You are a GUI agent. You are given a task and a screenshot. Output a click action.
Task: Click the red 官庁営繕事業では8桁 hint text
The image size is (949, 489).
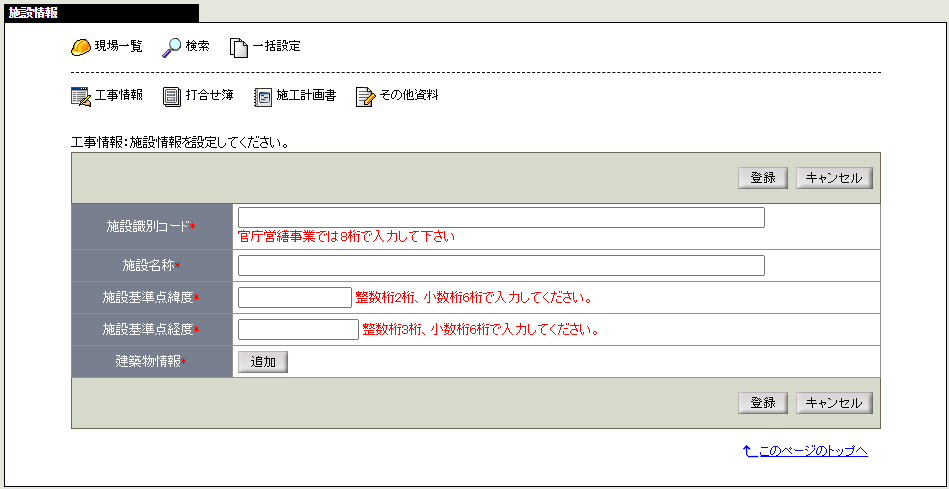(347, 237)
